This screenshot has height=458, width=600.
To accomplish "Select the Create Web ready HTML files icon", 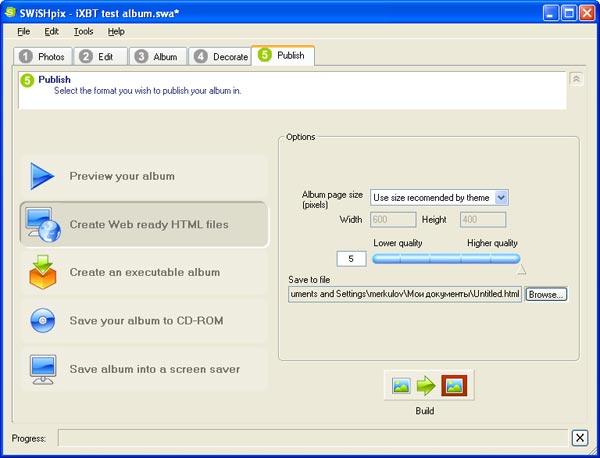I will pyautogui.click(x=43, y=225).
